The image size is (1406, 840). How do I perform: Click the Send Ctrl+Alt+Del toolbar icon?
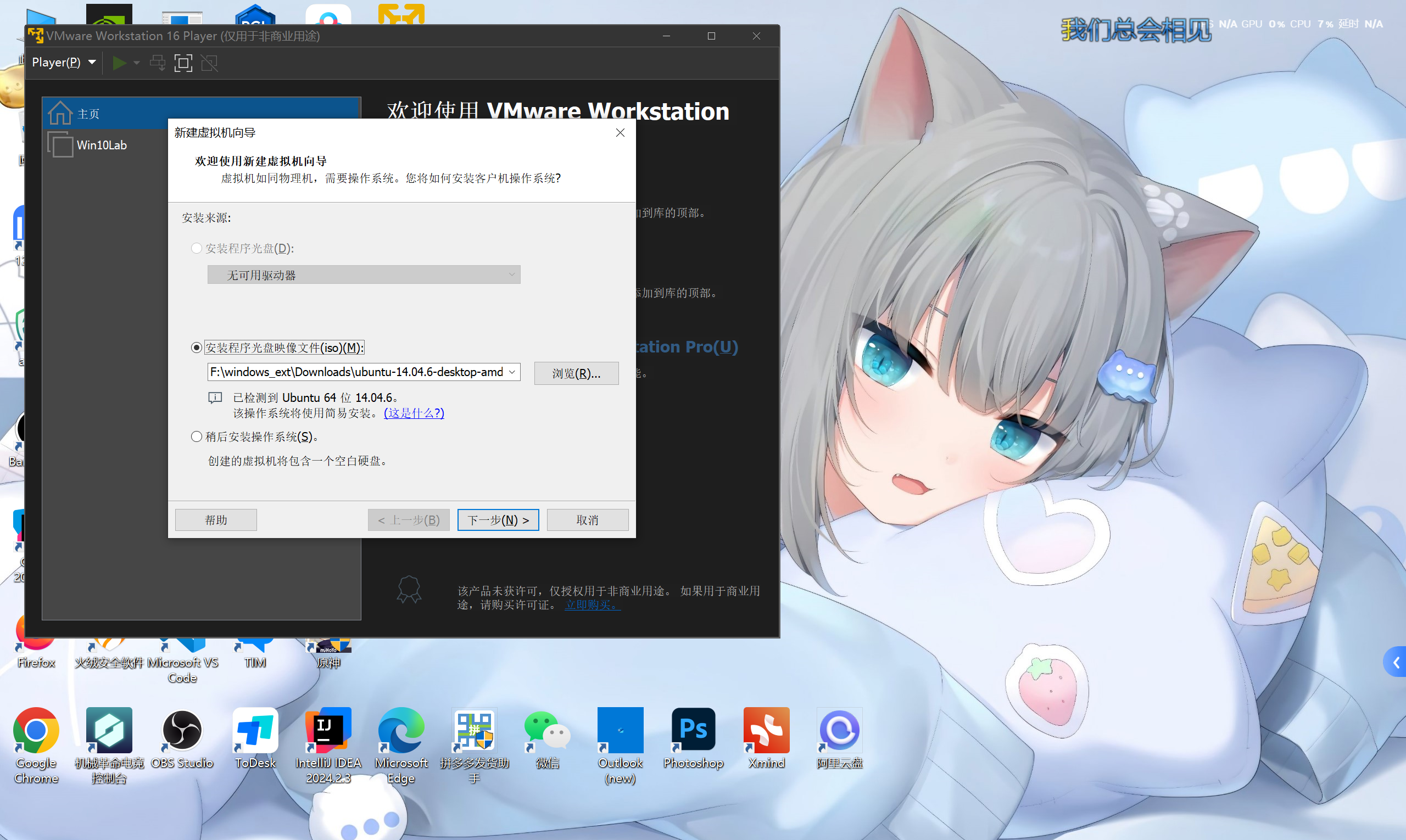(x=158, y=63)
